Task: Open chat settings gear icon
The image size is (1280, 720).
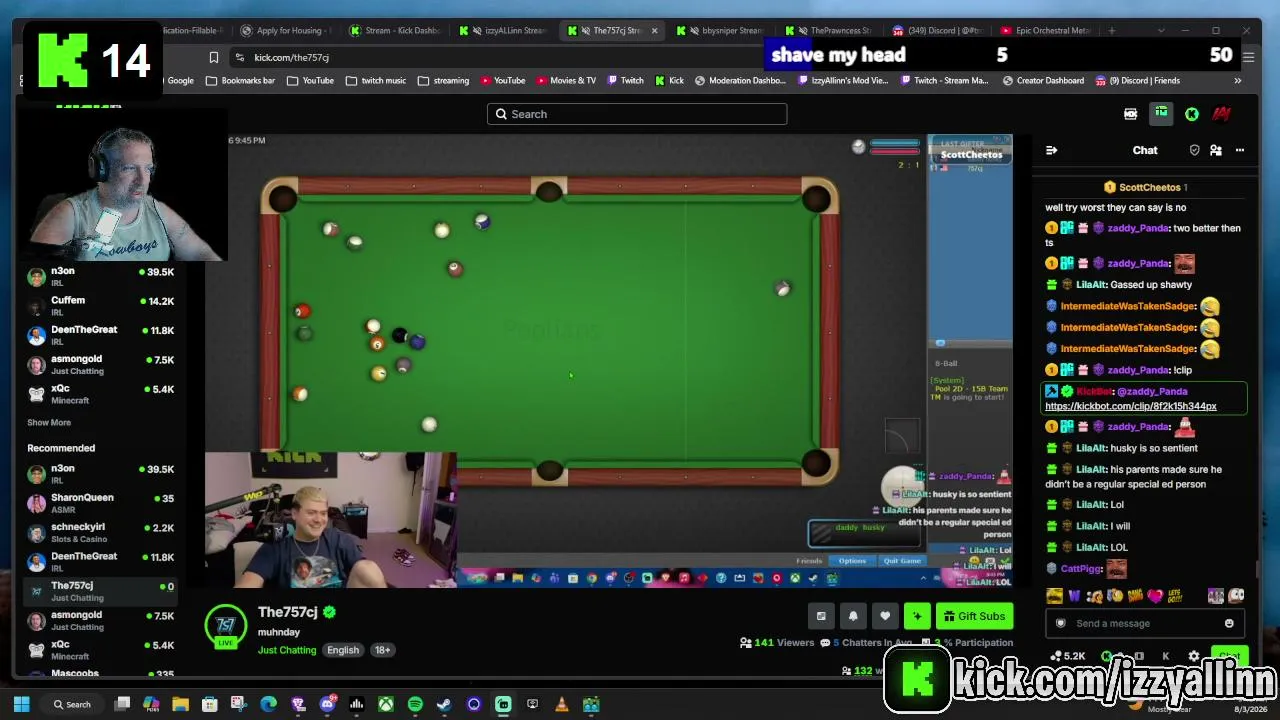Action: coord(1194,656)
